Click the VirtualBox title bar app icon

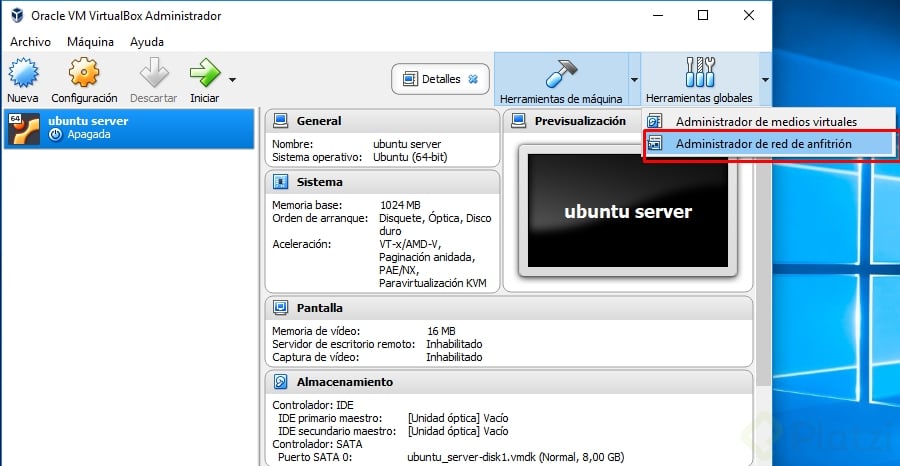tap(17, 15)
